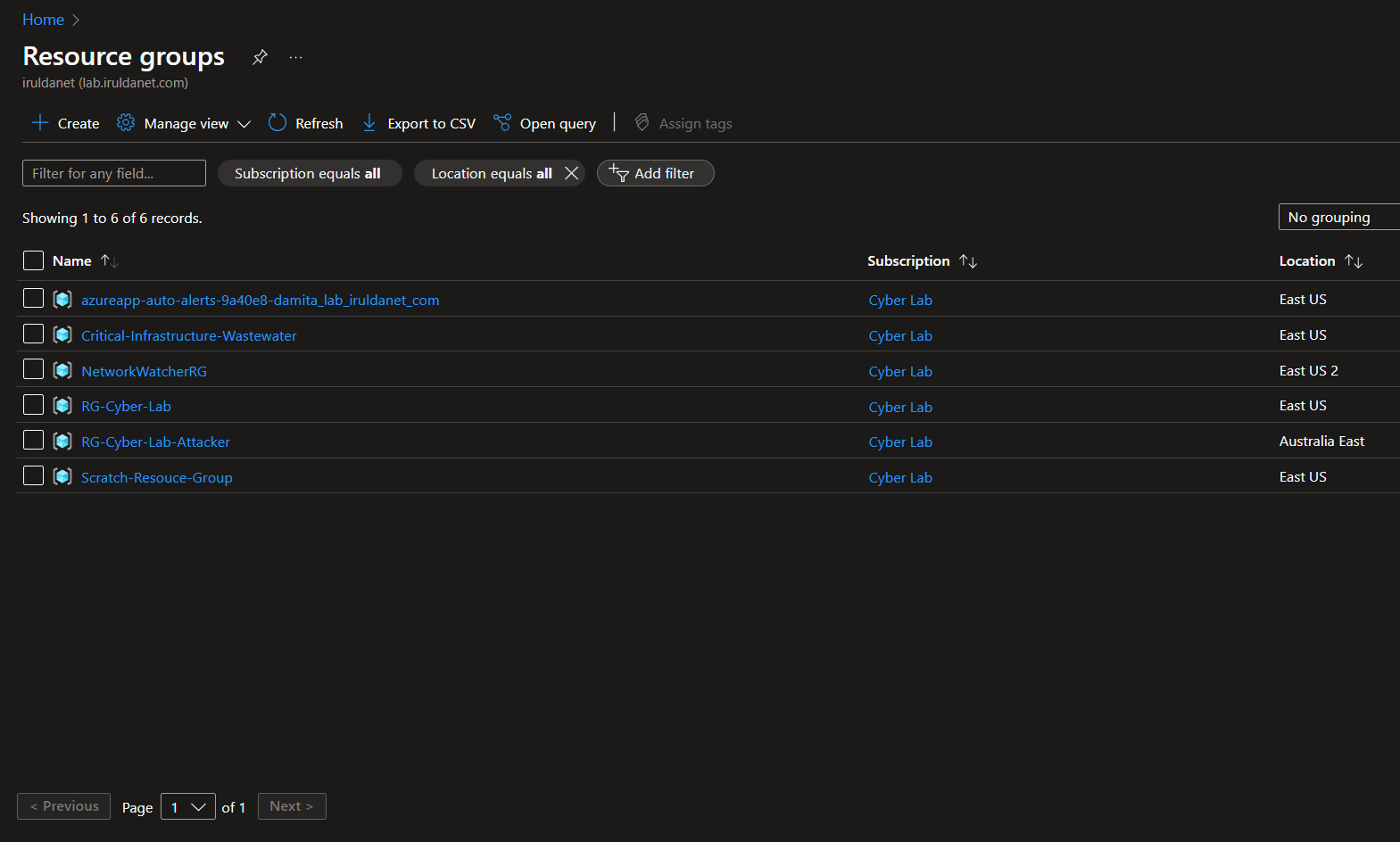Viewport: 1400px width, 842px height.
Task: Select the azureapp-auto-alerts row checkbox
Action: 33,298
